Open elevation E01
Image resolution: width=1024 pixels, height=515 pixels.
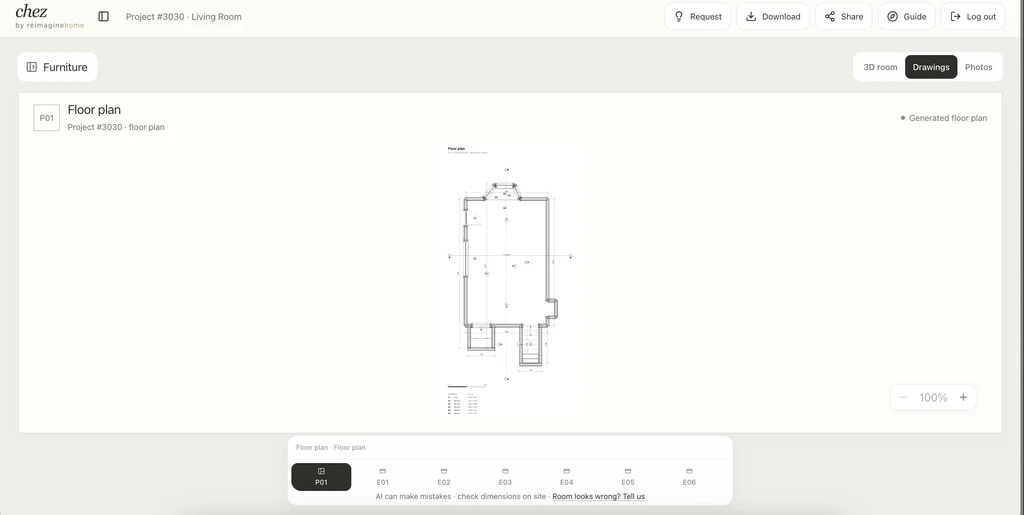tap(383, 477)
